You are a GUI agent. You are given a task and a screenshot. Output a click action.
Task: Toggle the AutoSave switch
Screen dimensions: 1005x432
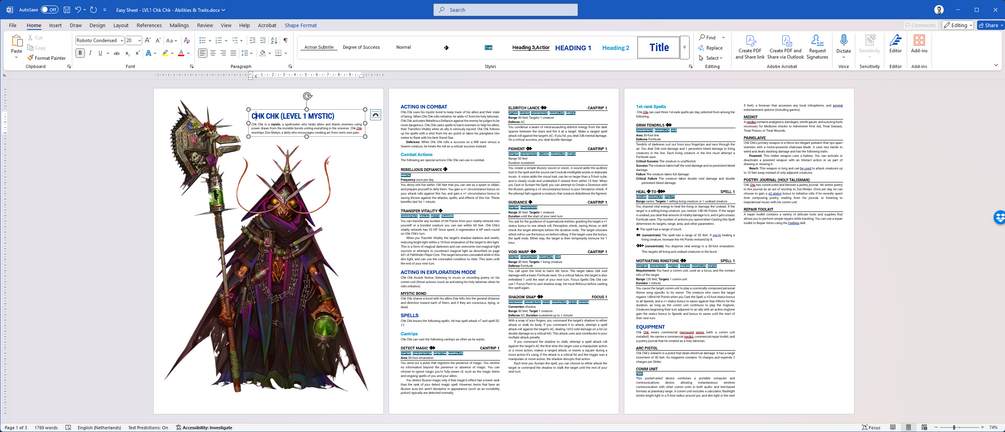49,10
